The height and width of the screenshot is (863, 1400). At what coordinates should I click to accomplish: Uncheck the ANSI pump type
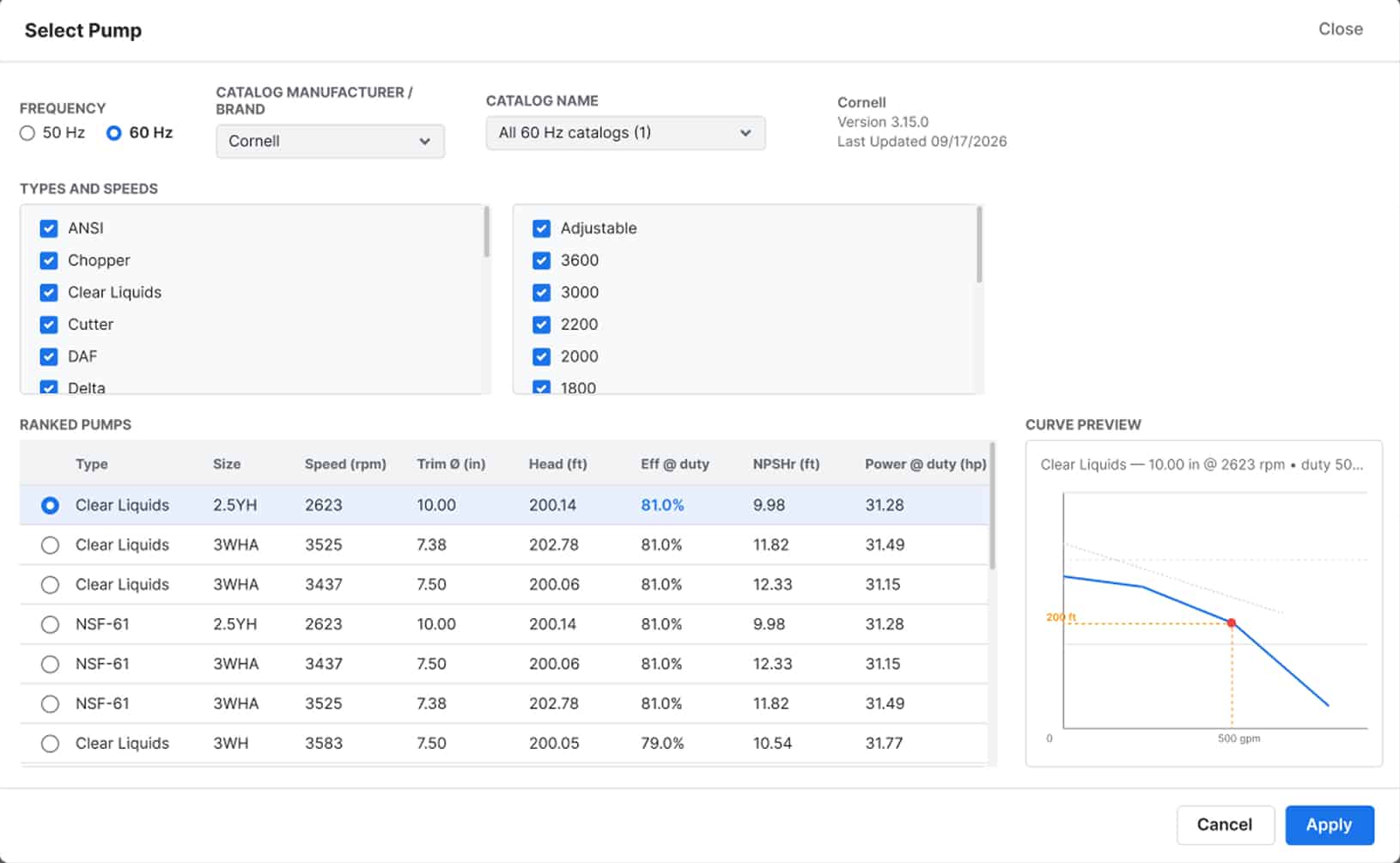click(x=49, y=228)
